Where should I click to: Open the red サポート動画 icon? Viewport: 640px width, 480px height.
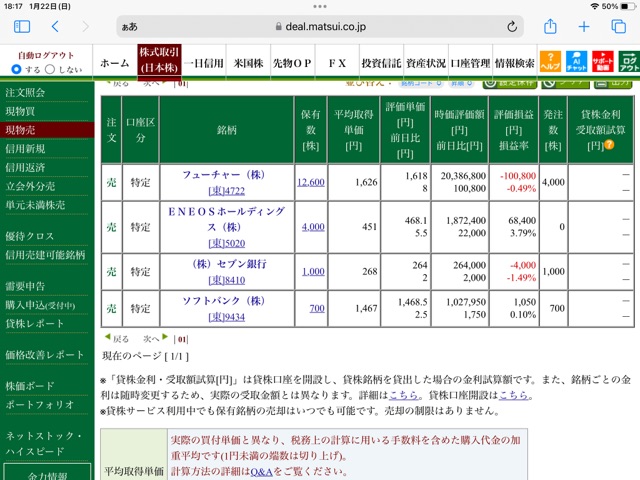[602, 62]
